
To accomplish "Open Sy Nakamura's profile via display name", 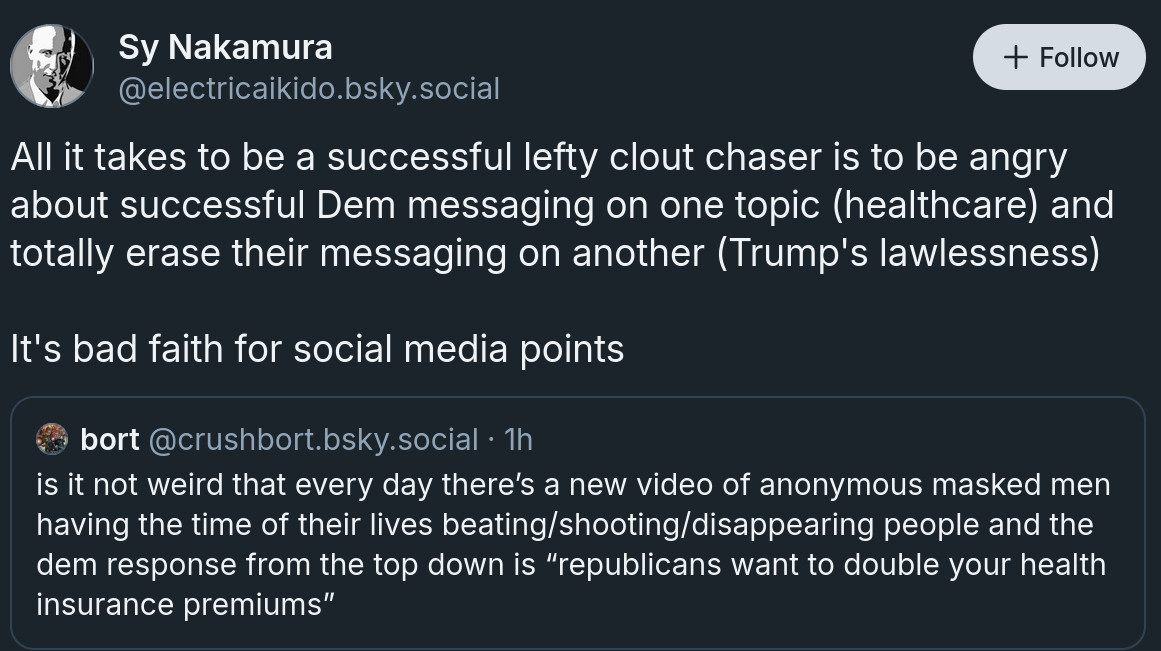I will (x=225, y=46).
